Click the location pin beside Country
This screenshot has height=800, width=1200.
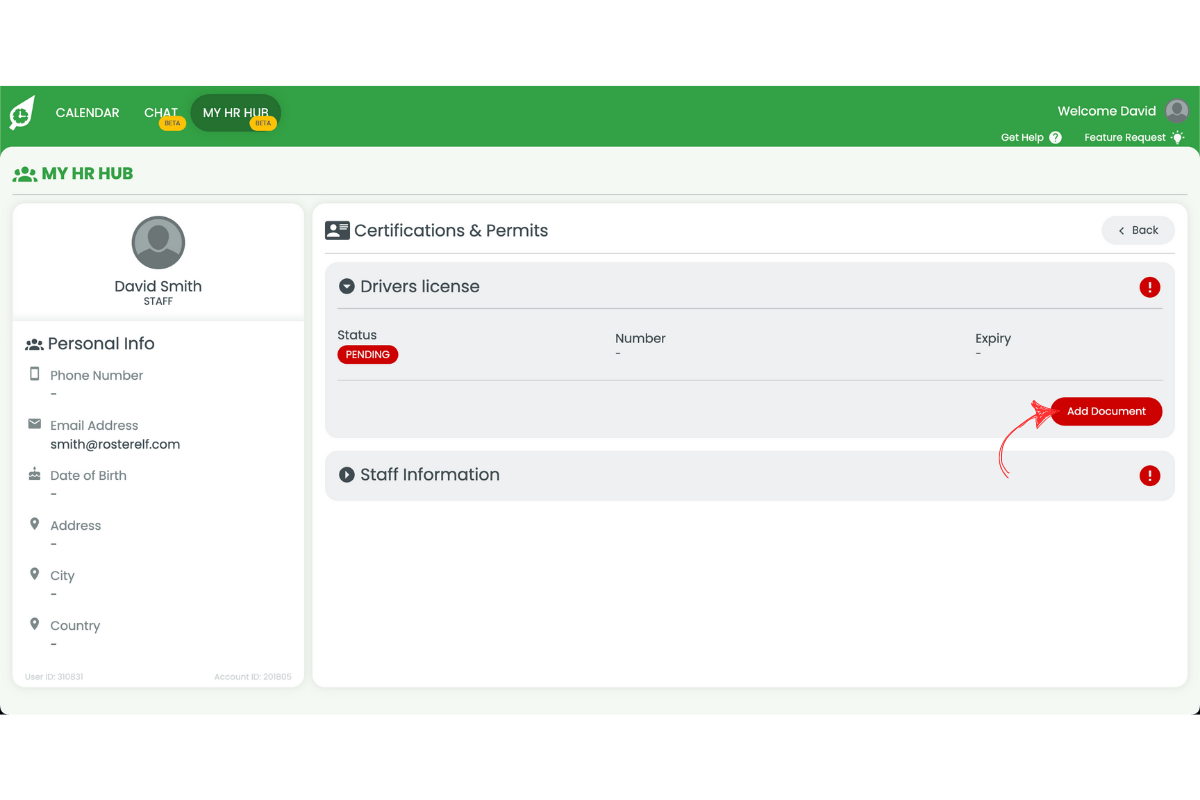coord(35,624)
